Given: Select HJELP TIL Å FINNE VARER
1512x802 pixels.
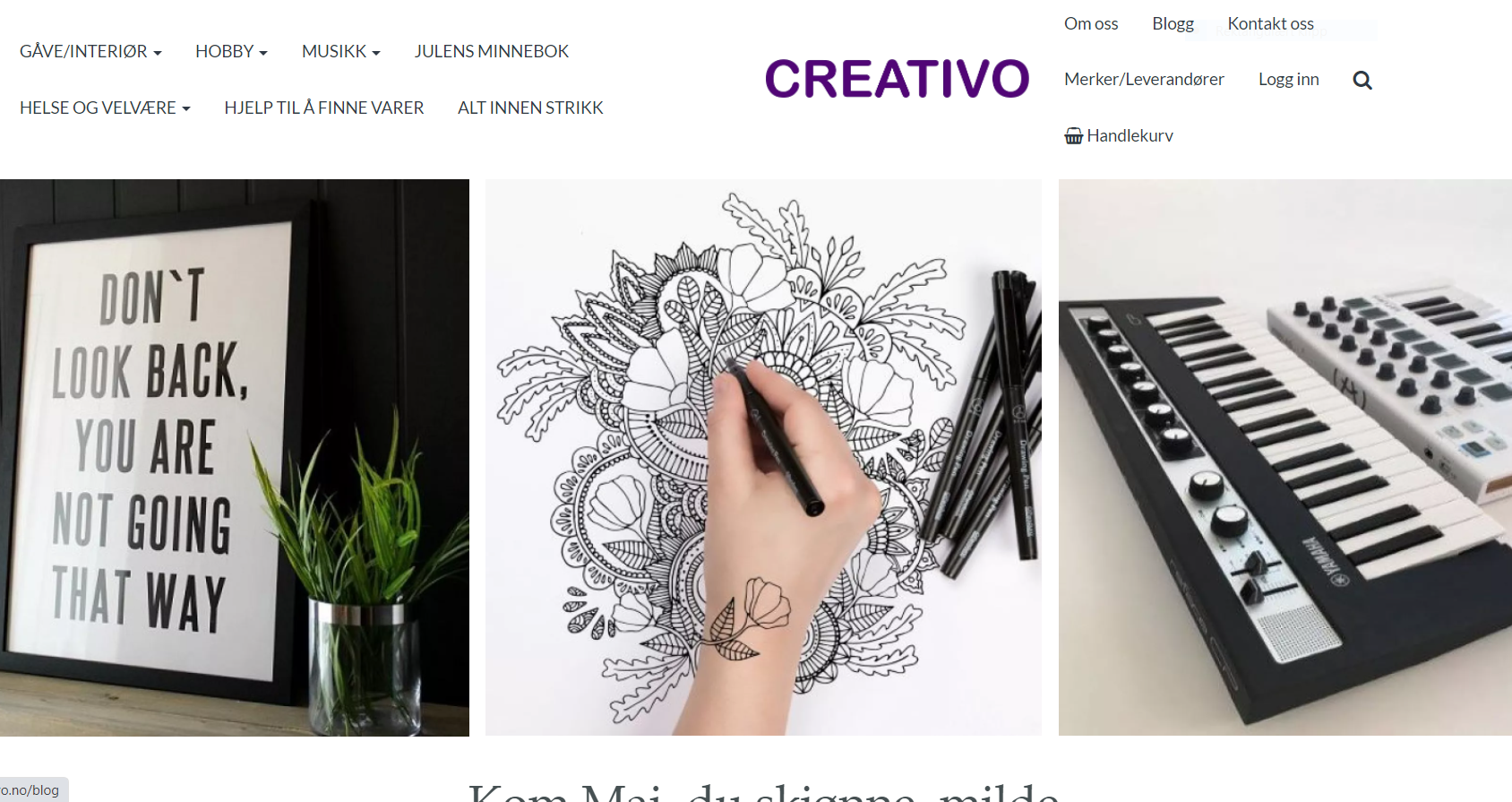Looking at the screenshot, I should 324,108.
